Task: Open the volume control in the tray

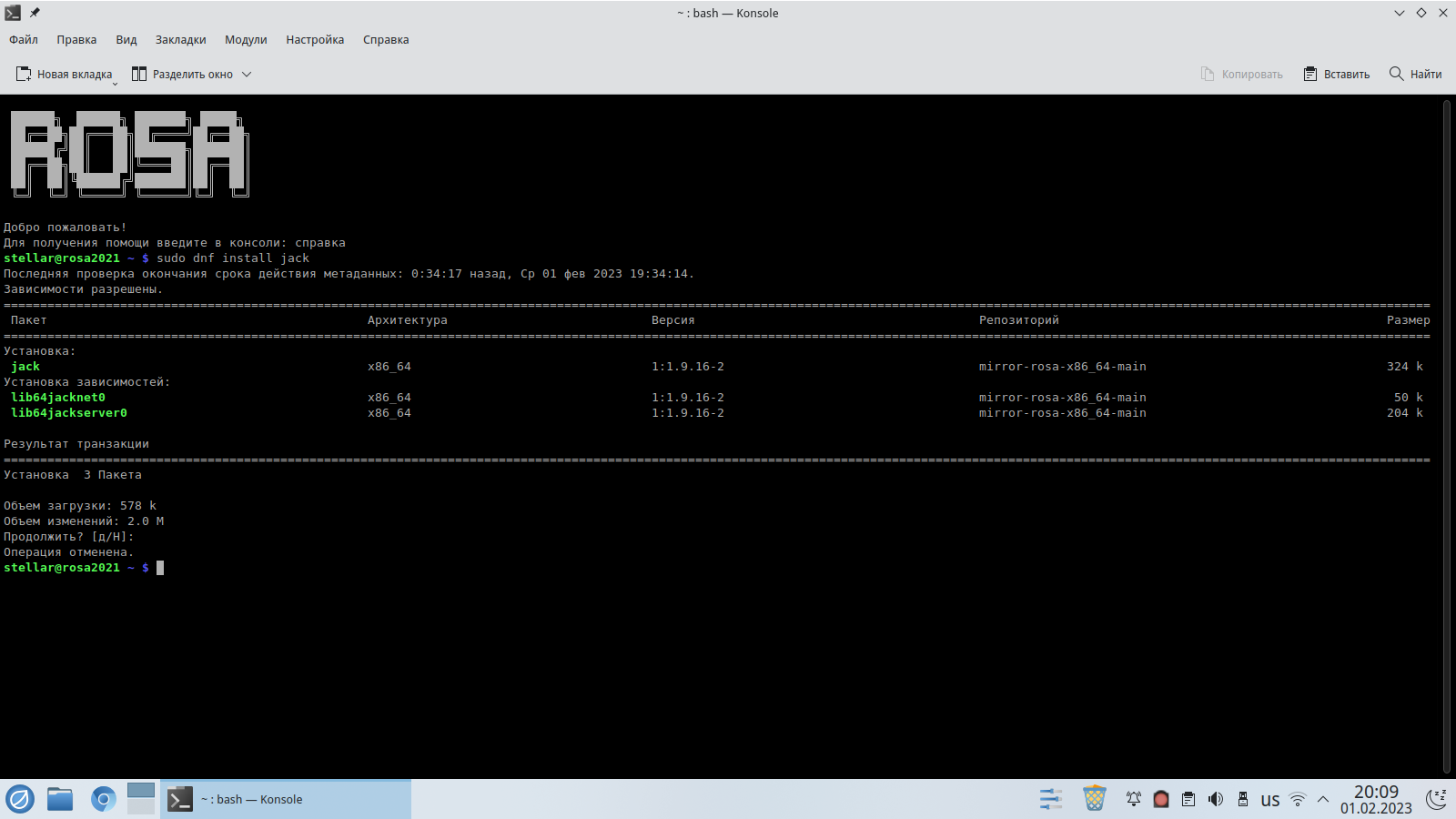Action: point(1215,799)
